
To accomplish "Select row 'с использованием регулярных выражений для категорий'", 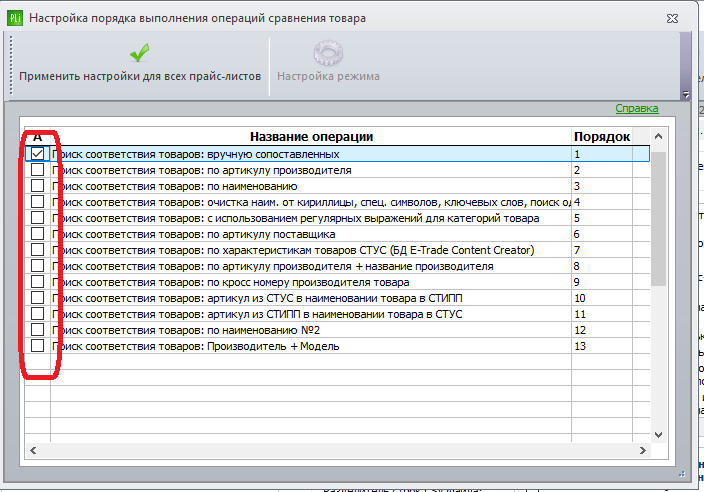I will pyautogui.click(x=295, y=218).
